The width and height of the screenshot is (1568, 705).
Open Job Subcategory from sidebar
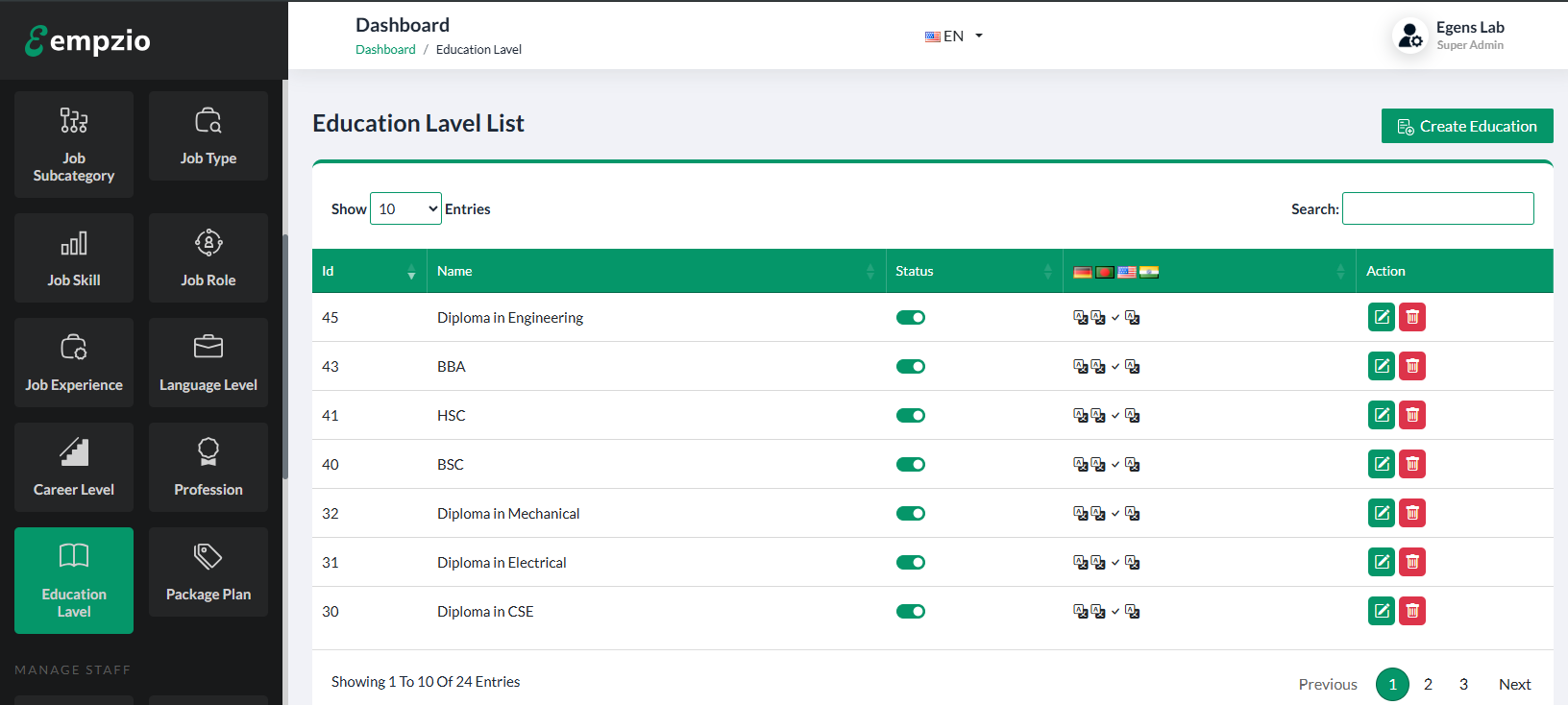[x=74, y=145]
